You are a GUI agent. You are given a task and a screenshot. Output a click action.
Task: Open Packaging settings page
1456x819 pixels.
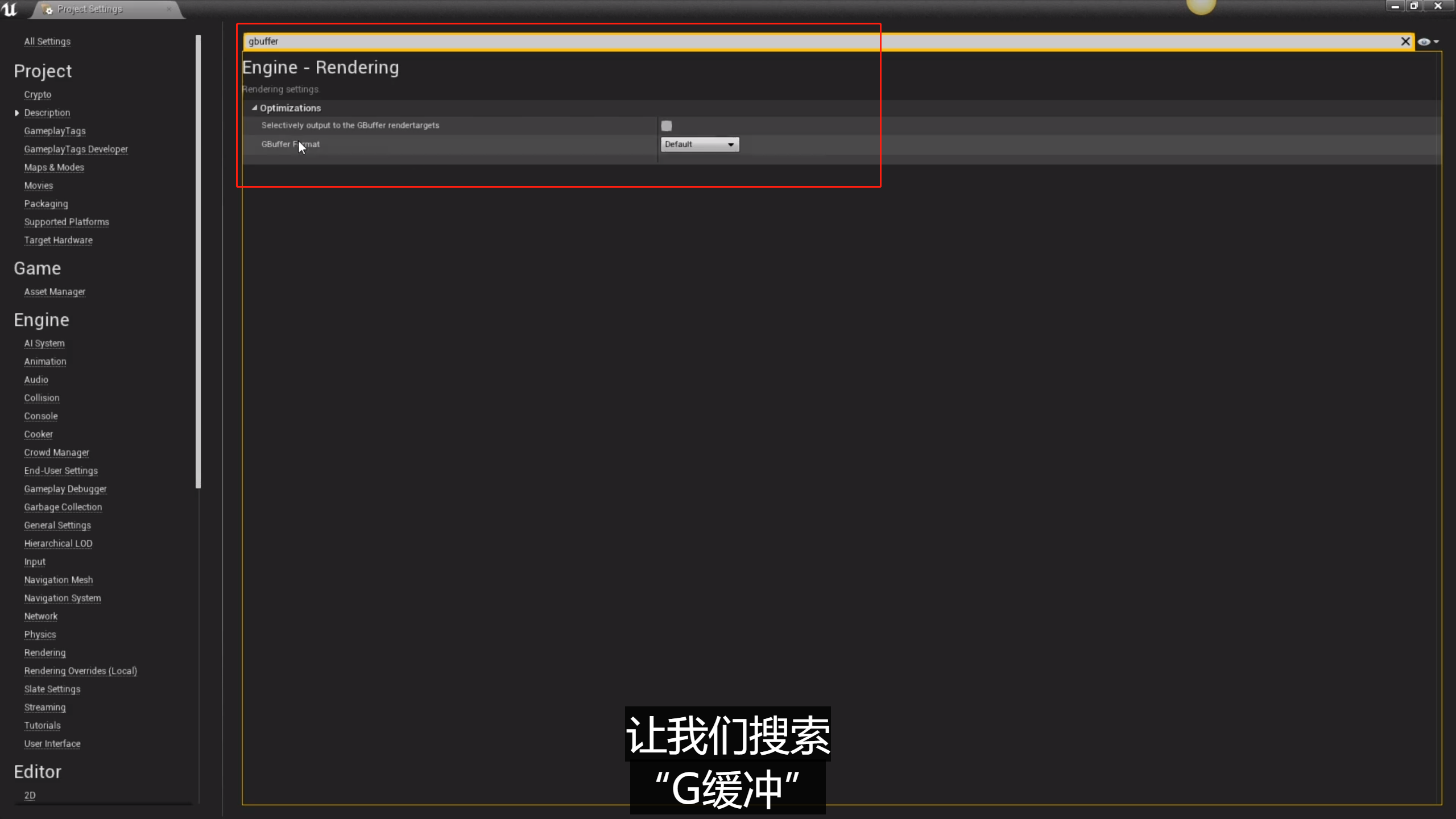[45, 204]
